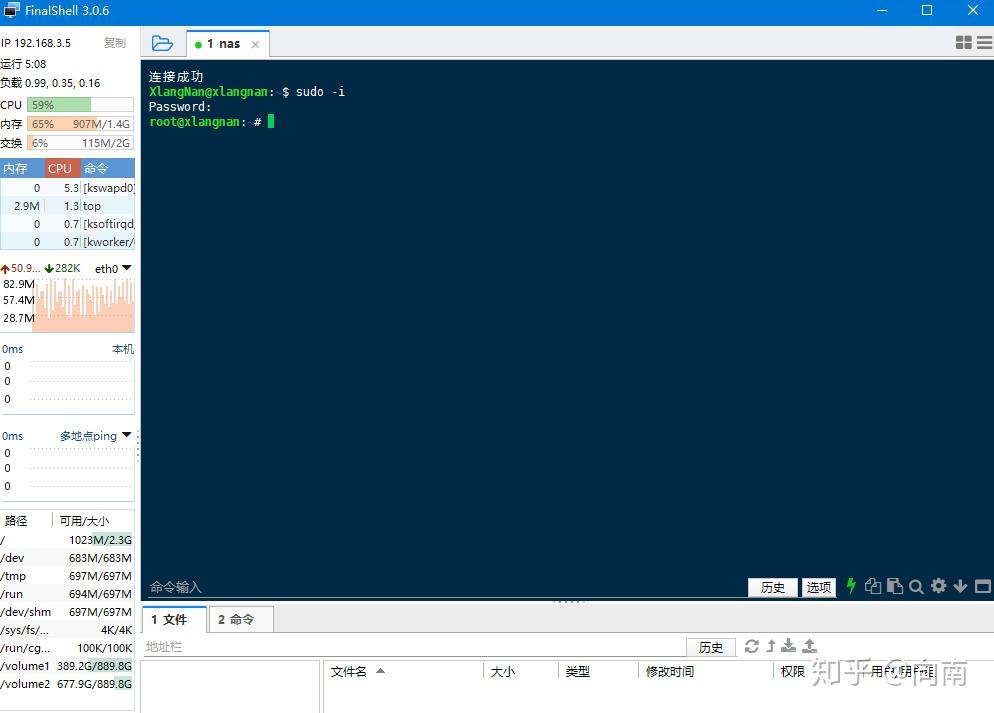Switch to the 2 命令 tab

tap(240, 620)
